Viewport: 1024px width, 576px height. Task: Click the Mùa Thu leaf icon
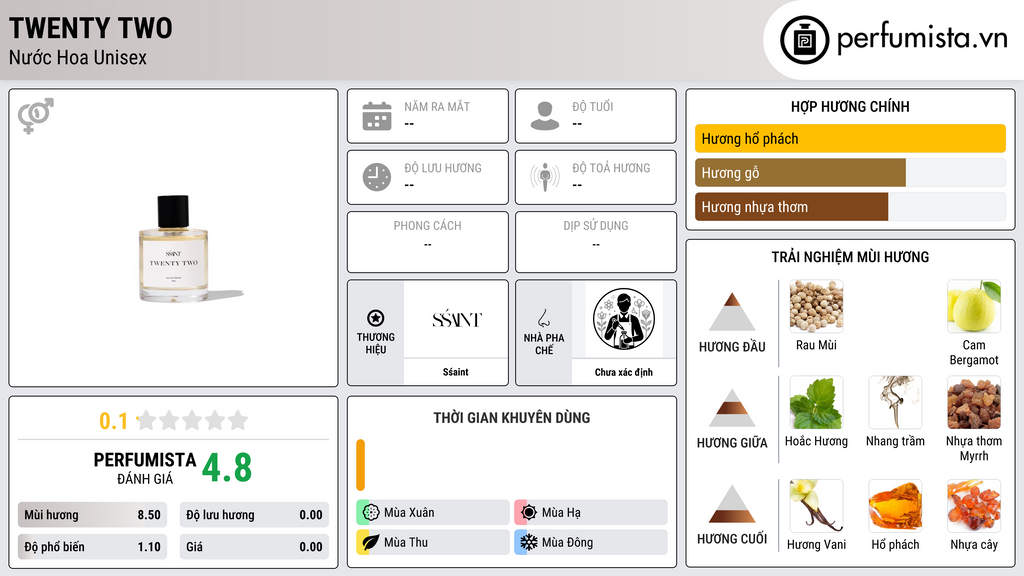coord(370,542)
